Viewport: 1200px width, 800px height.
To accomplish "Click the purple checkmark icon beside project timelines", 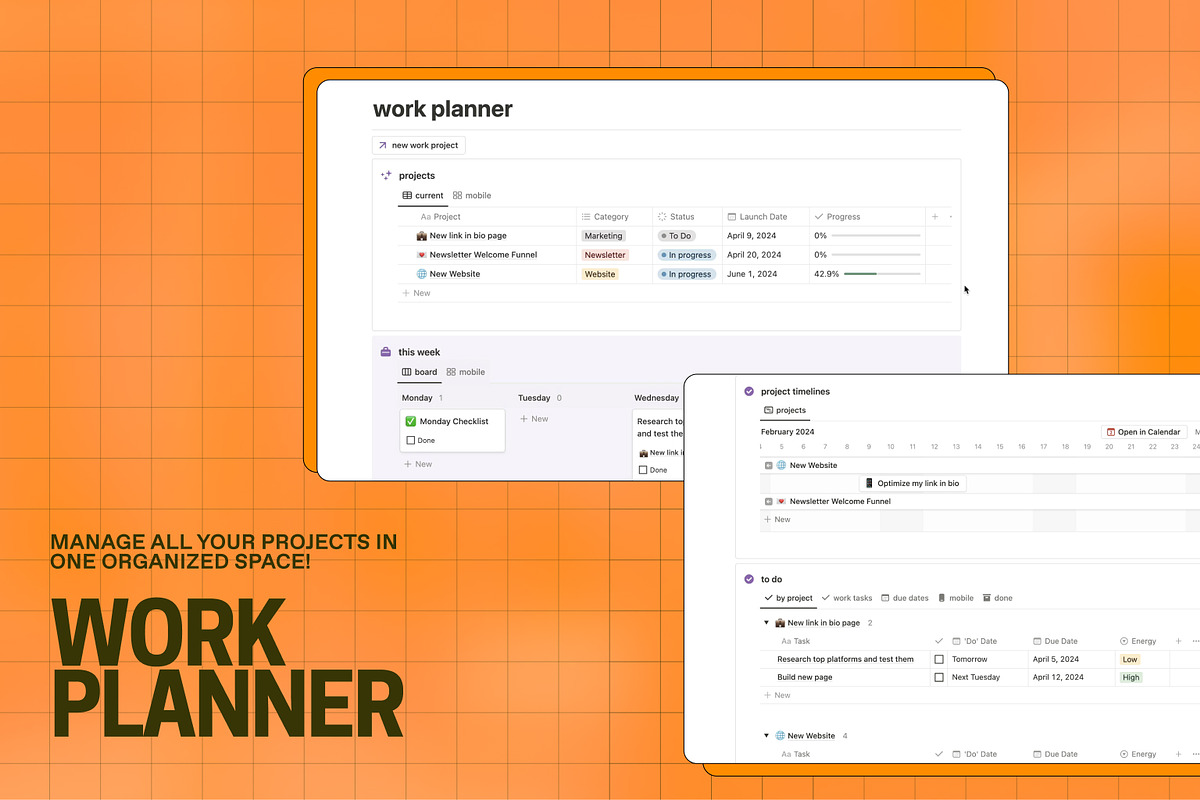I will click(x=749, y=391).
